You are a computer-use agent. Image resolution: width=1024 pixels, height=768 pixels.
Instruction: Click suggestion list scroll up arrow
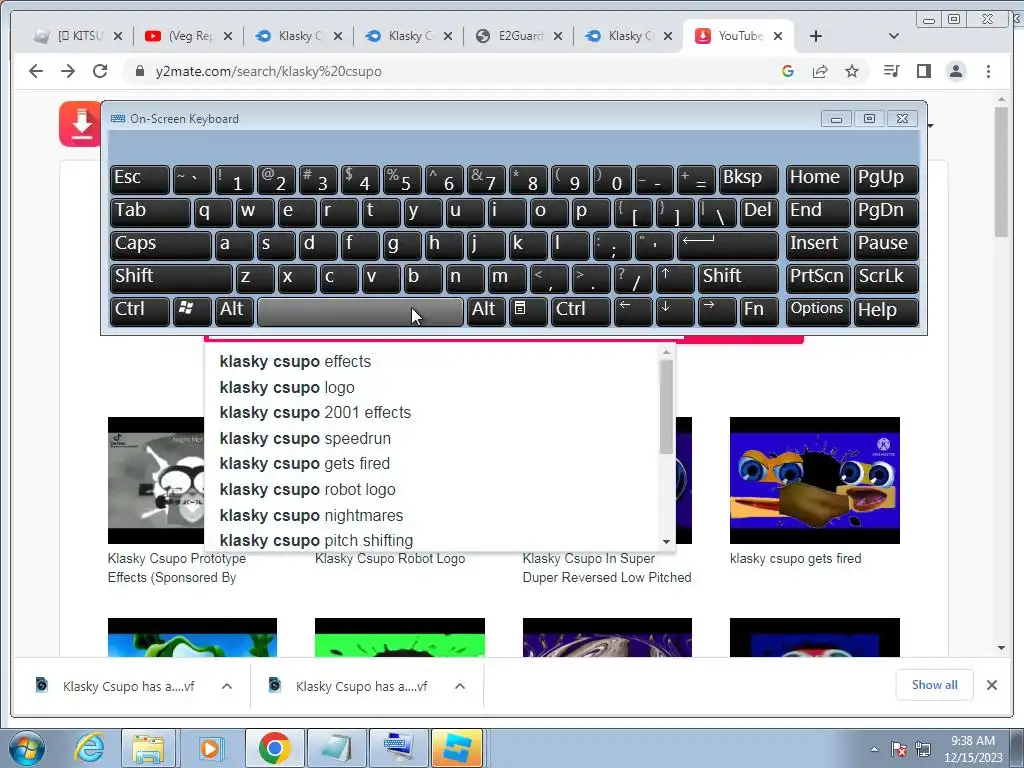[x=666, y=353]
